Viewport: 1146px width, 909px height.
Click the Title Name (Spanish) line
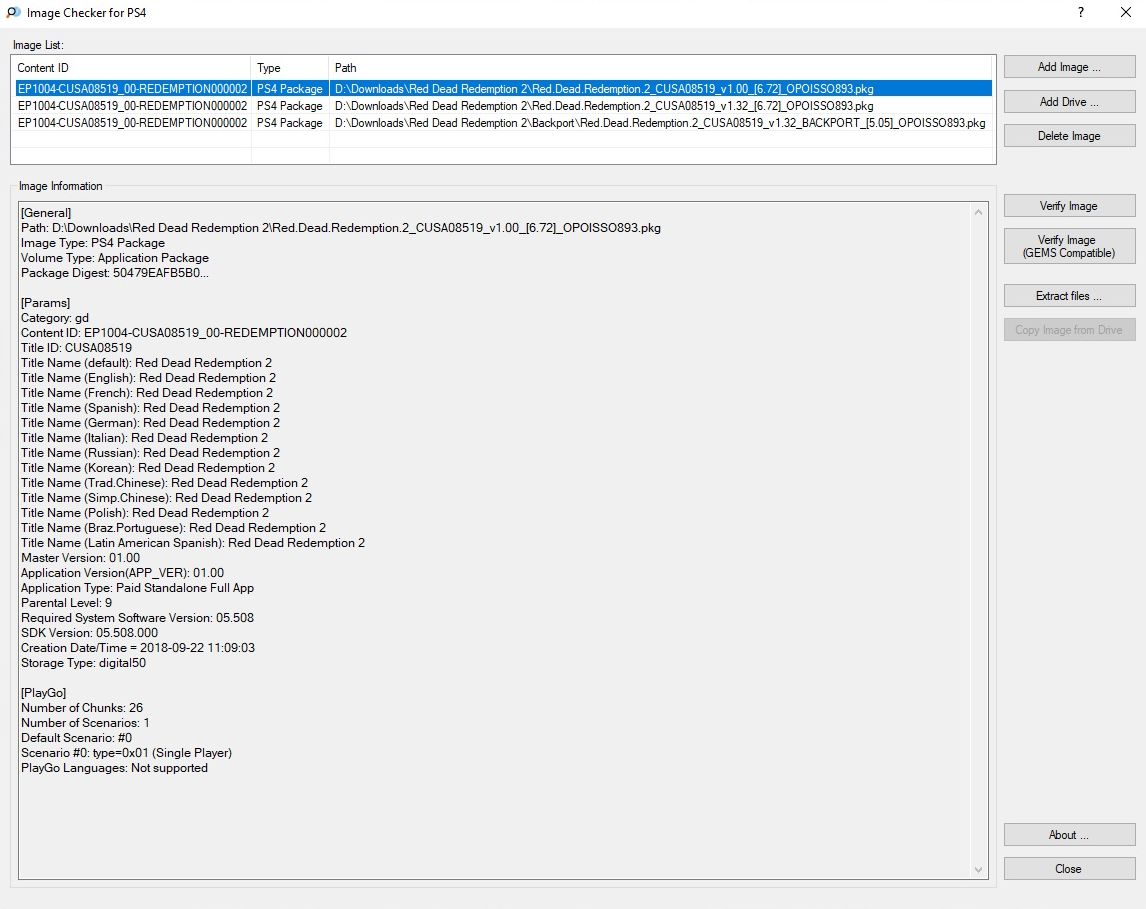point(151,408)
